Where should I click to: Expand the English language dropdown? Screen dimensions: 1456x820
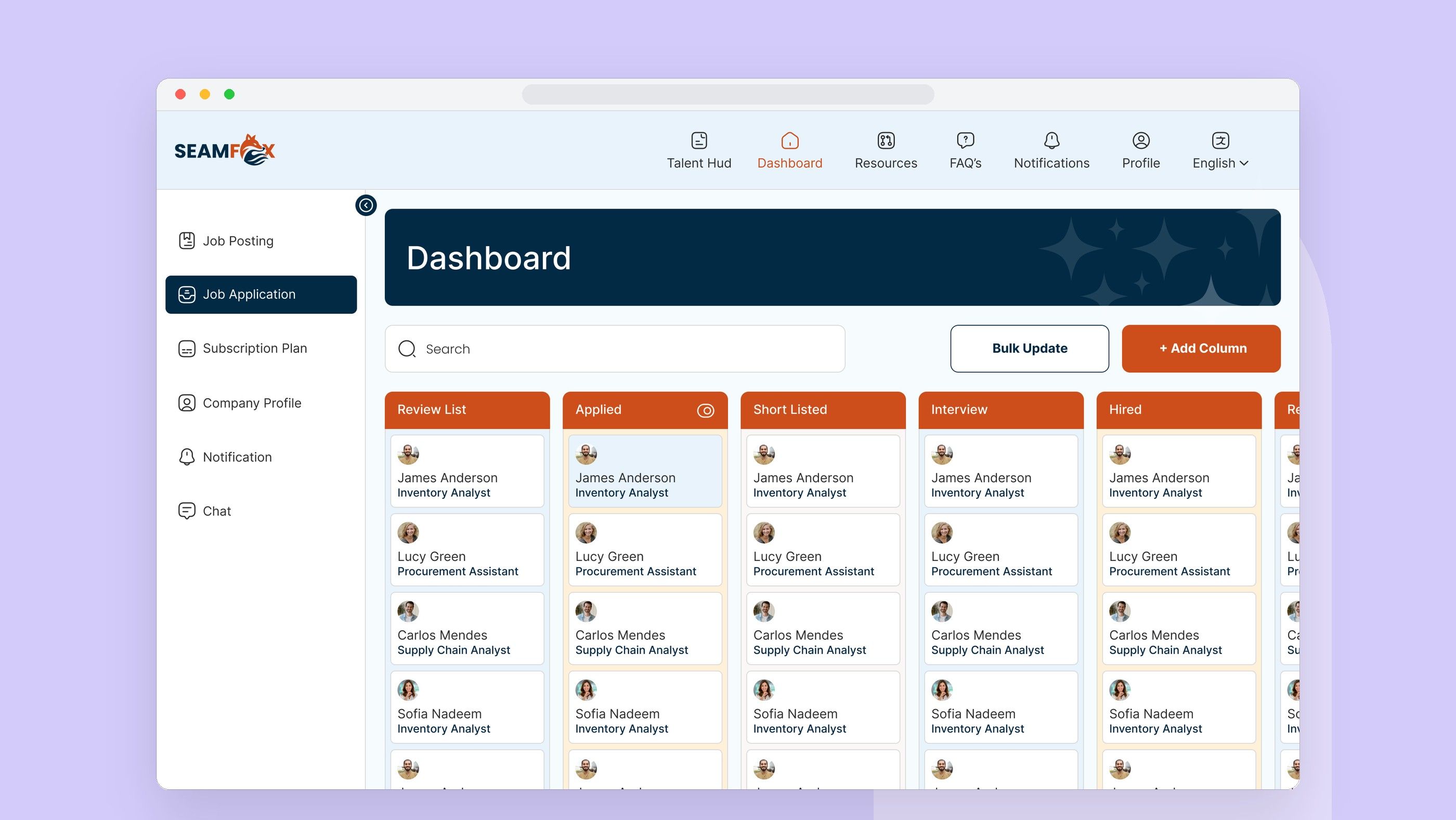coord(1220,163)
